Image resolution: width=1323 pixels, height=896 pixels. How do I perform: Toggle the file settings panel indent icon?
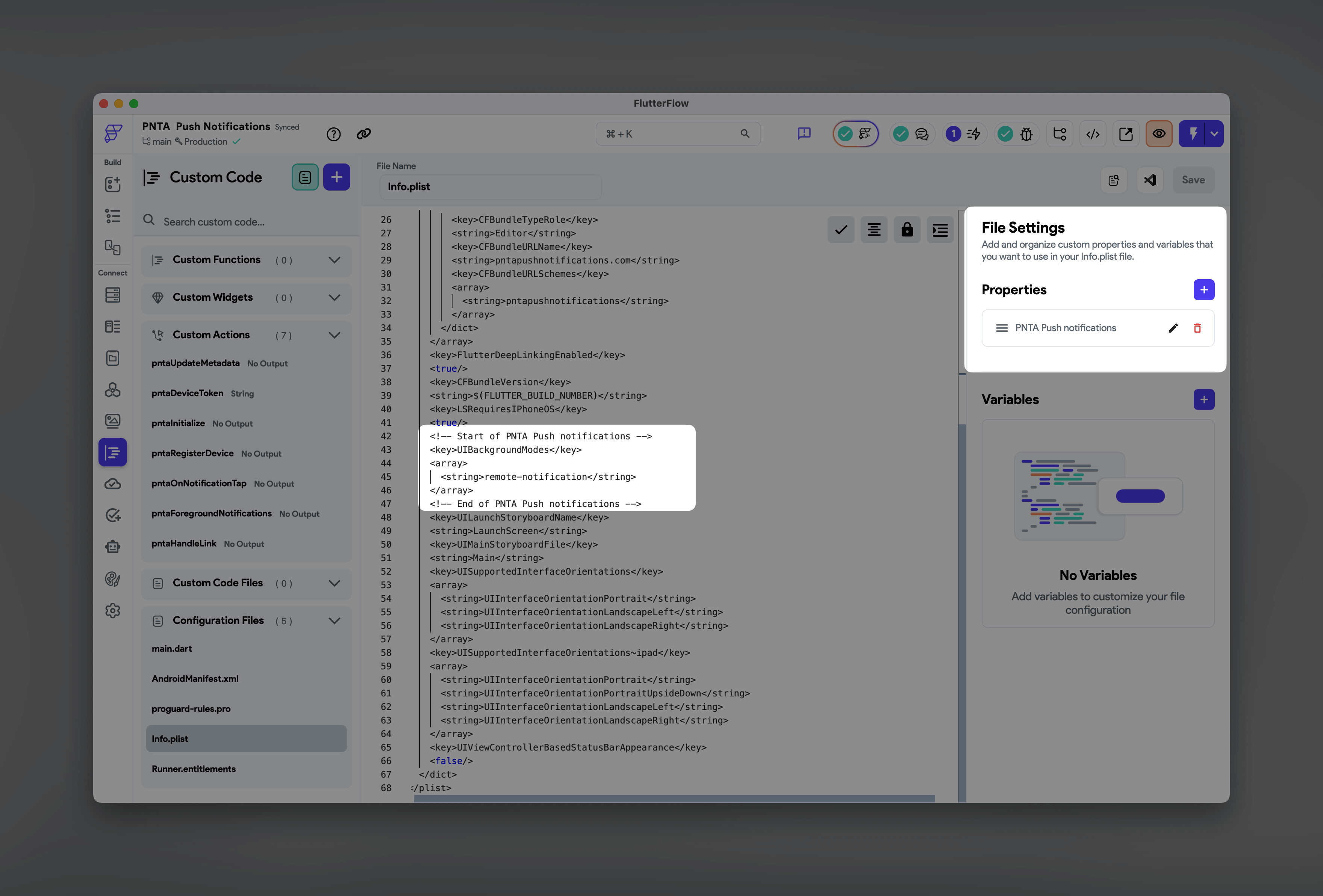[x=940, y=230]
